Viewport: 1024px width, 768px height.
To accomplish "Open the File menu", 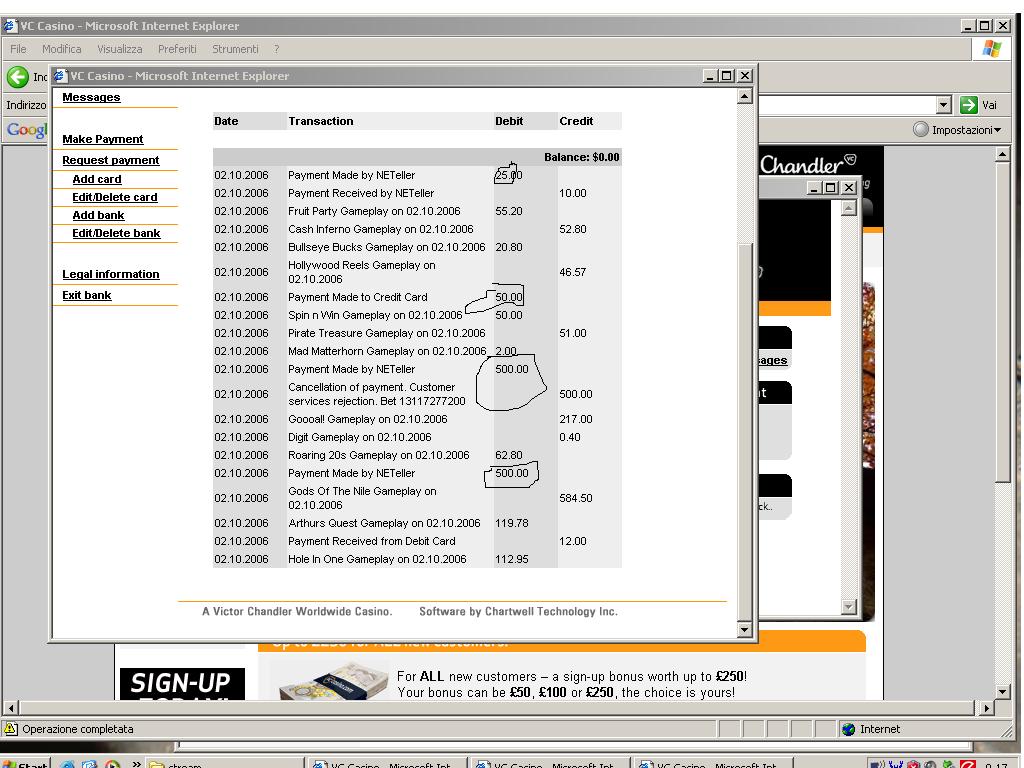I will coord(18,49).
